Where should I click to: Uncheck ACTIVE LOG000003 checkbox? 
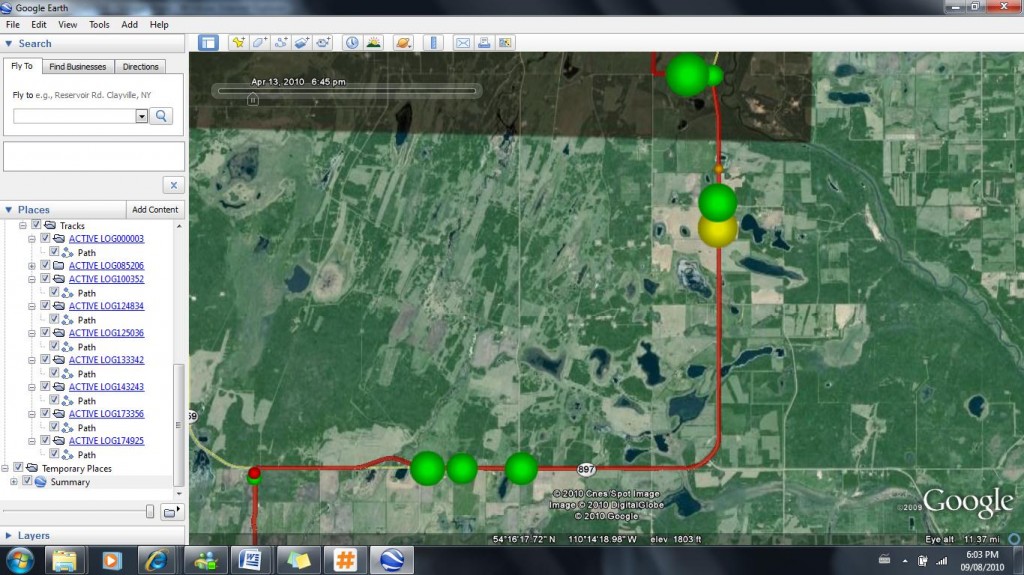click(x=45, y=238)
